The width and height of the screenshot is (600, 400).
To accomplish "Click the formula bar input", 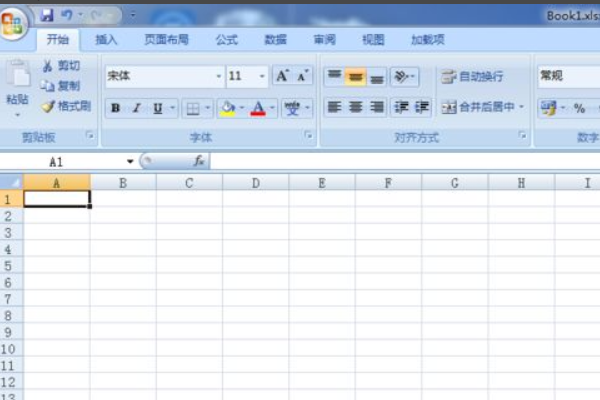I will (x=405, y=162).
